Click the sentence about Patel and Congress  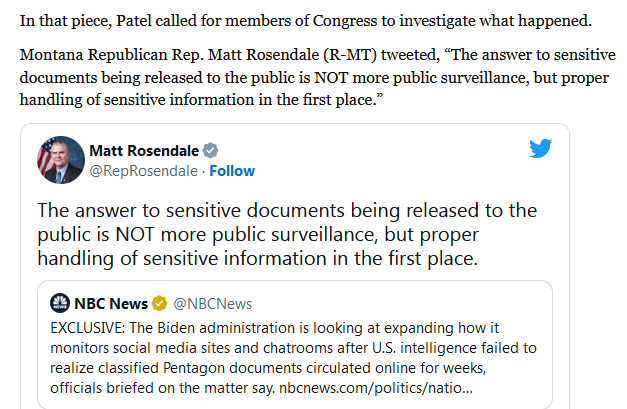pos(306,21)
